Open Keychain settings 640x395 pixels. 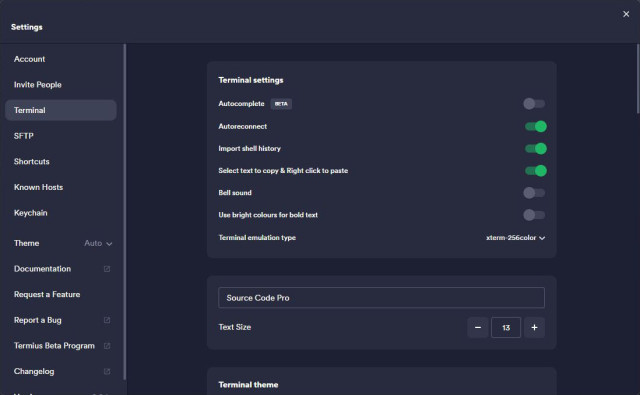tap(61, 213)
